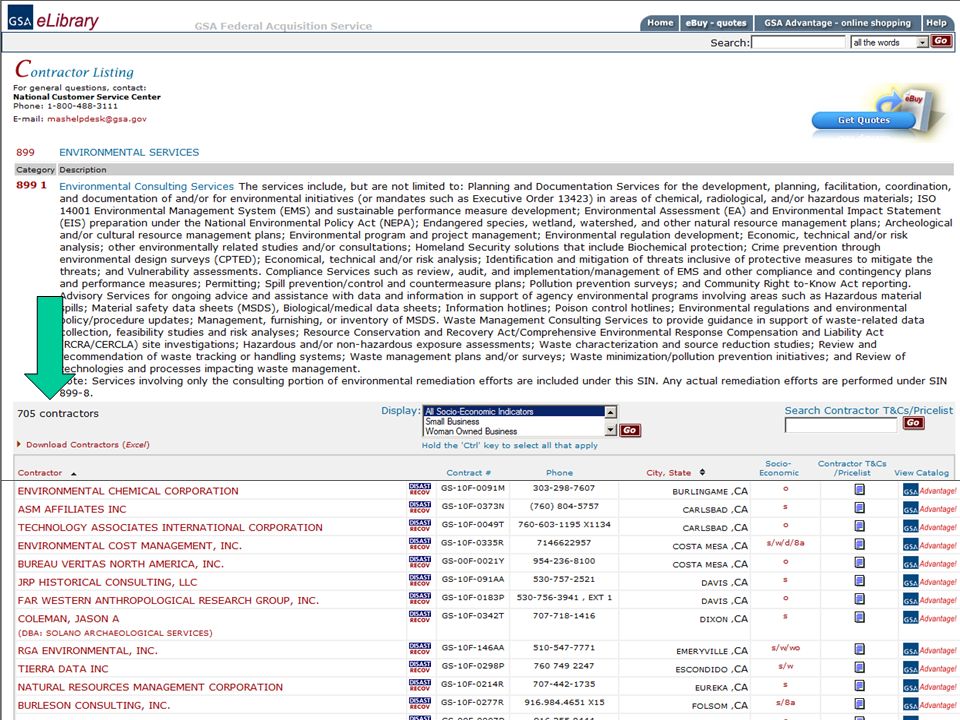The height and width of the screenshot is (720, 960).
Task: Open GSA Advantage catalog for Burleson Consulting
Action: click(929, 705)
